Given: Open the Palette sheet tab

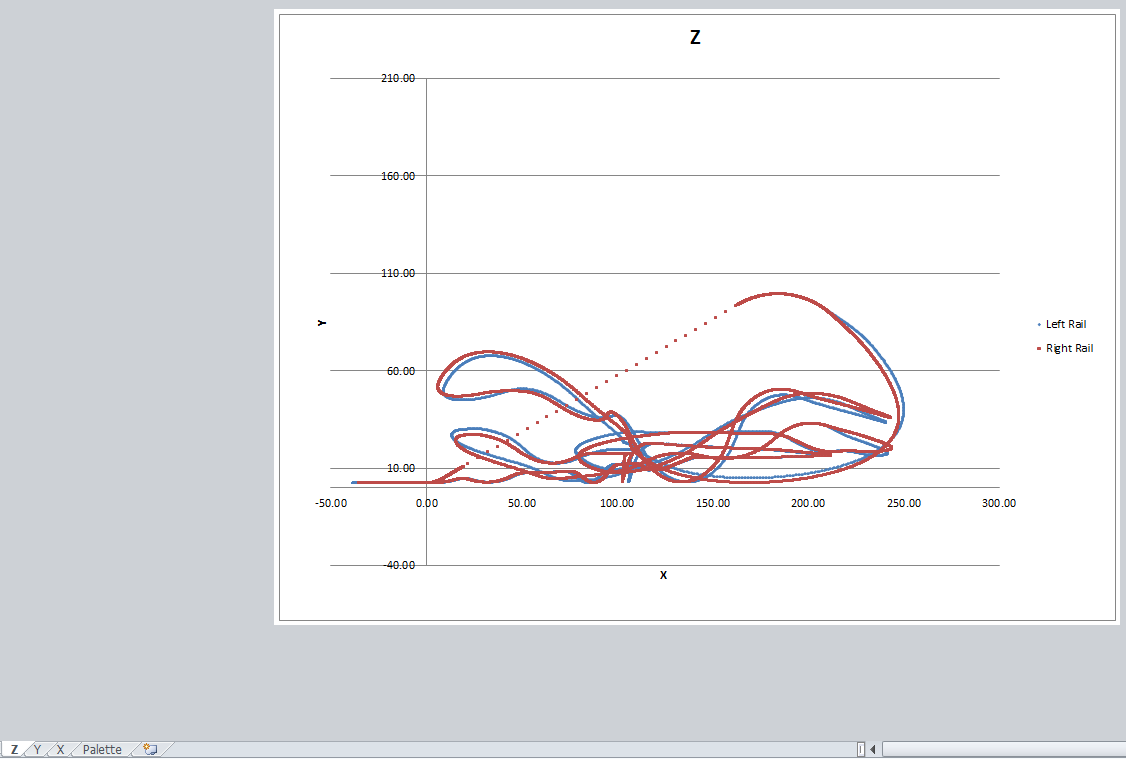Looking at the screenshot, I should coord(102,749).
